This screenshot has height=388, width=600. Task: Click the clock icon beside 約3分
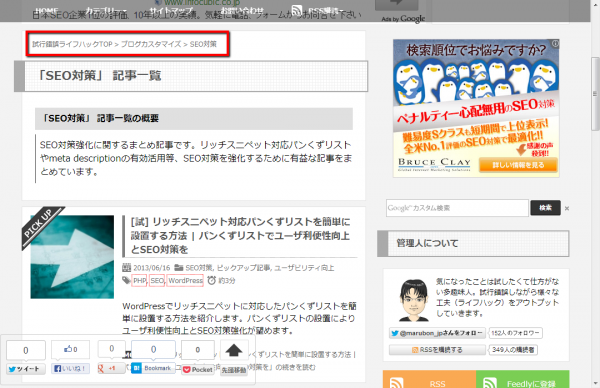[x=212, y=280]
